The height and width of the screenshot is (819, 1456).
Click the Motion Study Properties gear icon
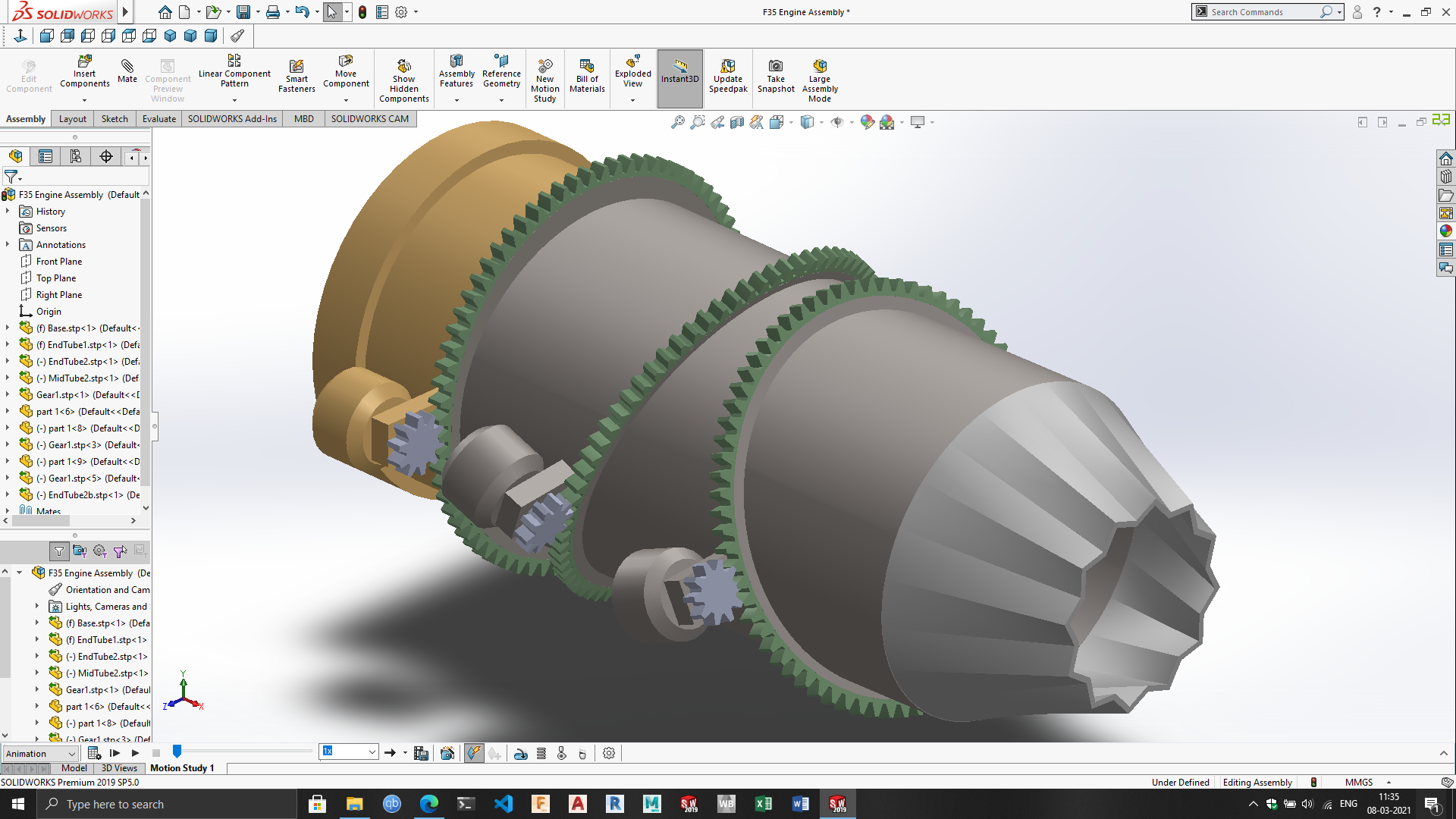[609, 753]
